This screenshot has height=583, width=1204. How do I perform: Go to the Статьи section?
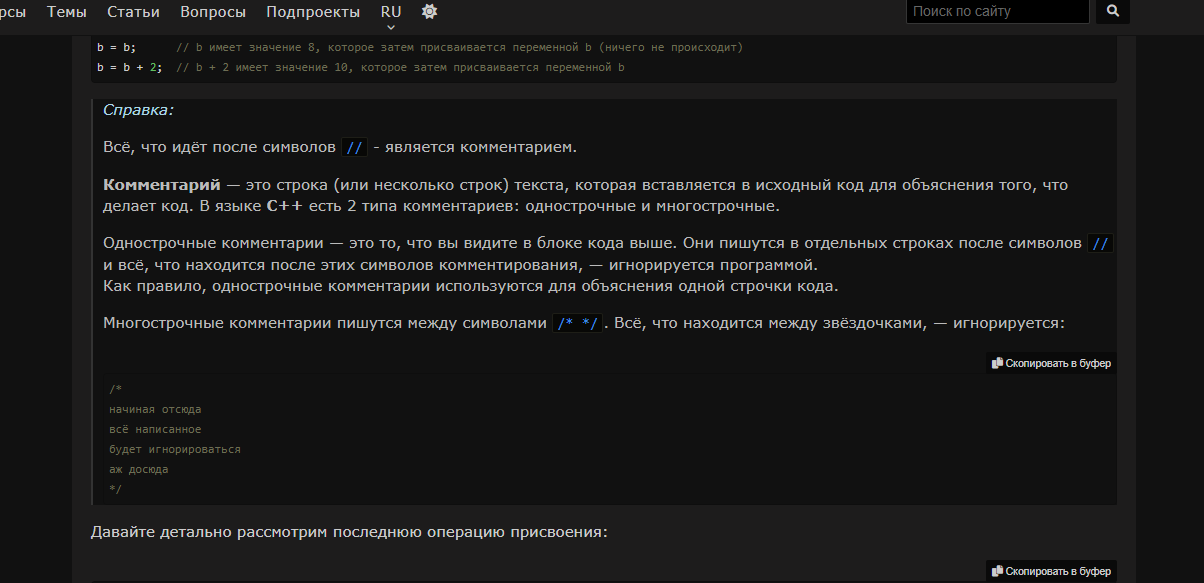pyautogui.click(x=133, y=12)
